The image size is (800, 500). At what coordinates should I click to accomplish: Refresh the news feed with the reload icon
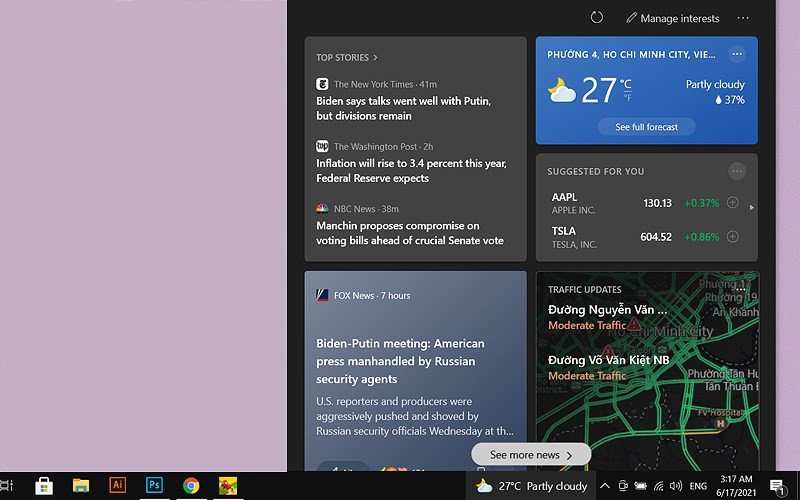point(596,18)
